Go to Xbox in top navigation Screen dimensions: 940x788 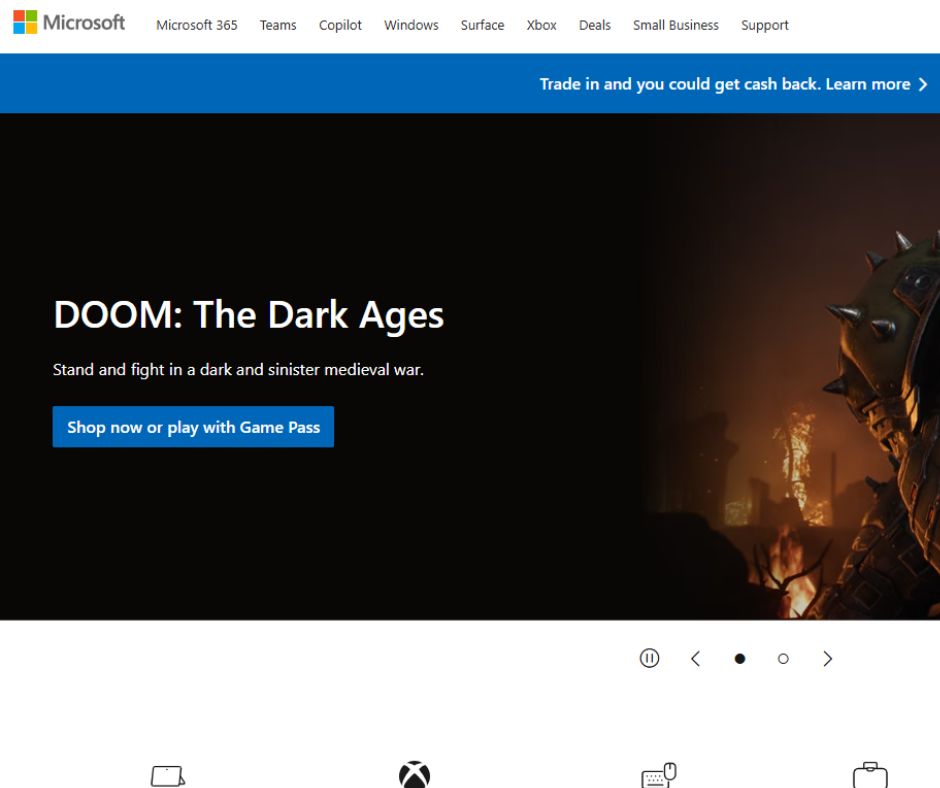pos(541,25)
